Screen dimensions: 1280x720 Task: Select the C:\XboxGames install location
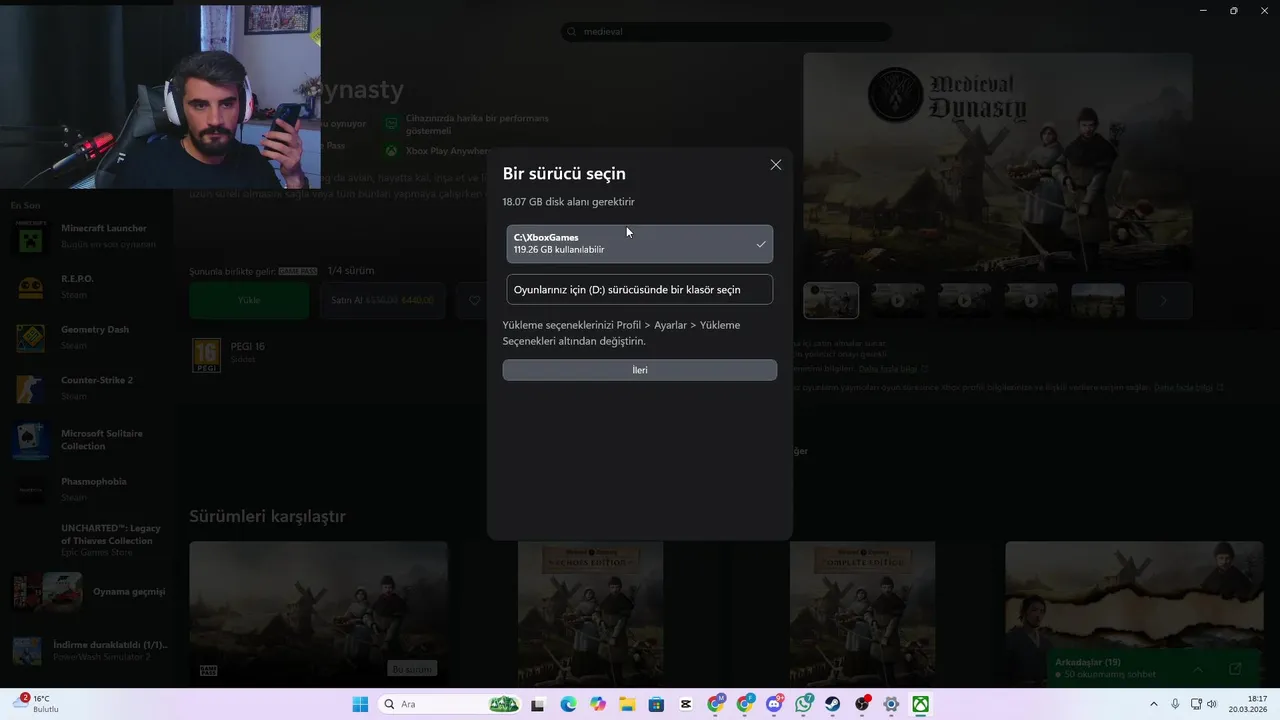(x=640, y=244)
